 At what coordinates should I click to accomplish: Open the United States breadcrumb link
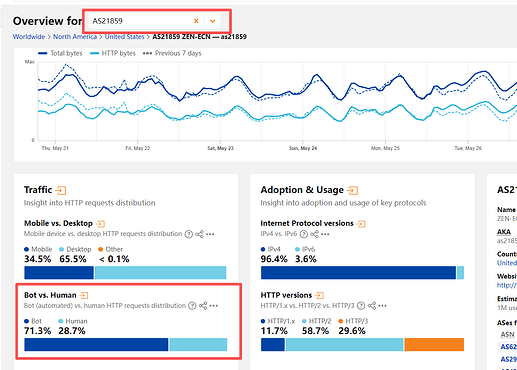124,37
